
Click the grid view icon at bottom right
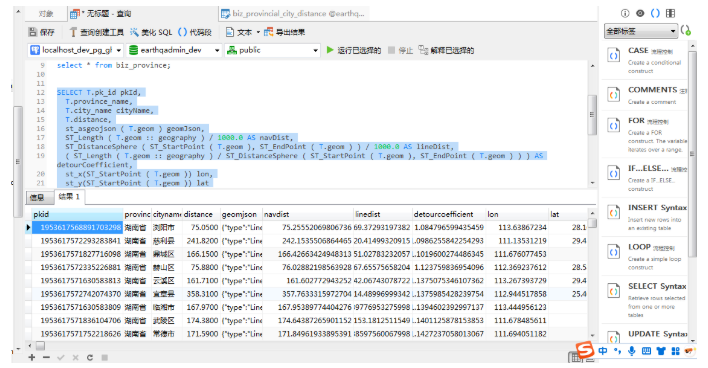pyautogui.click(x=575, y=358)
